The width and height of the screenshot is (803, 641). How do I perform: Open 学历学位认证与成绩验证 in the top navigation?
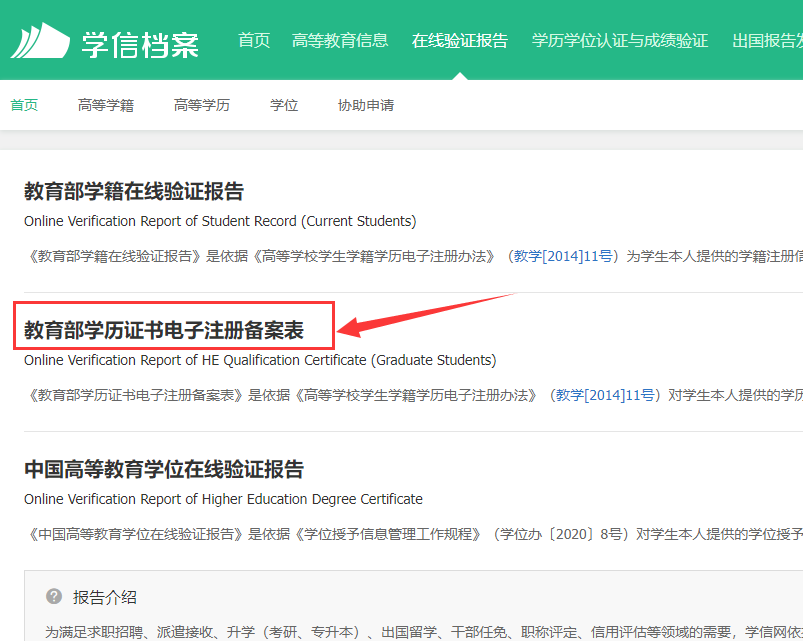tap(620, 40)
